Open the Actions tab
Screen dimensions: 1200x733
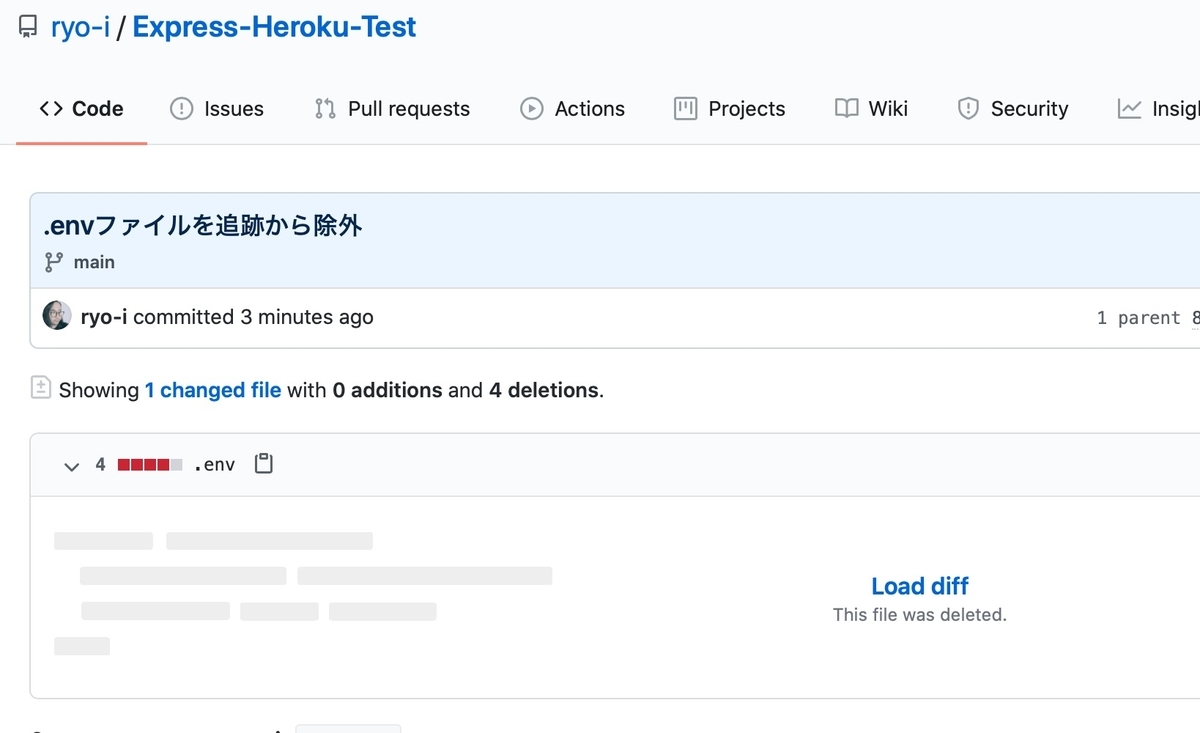click(x=573, y=109)
